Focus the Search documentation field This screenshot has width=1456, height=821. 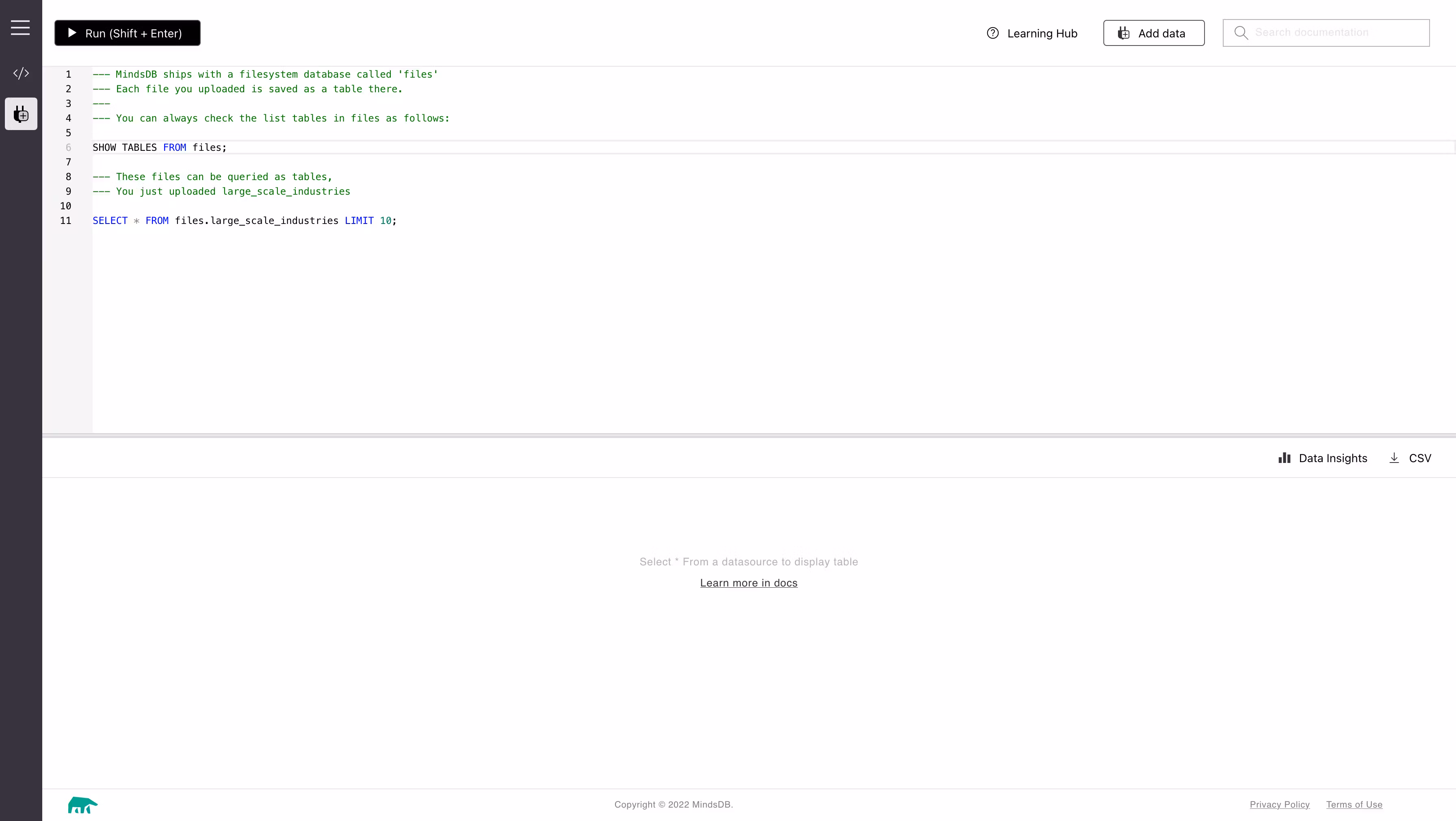coord(1326,33)
